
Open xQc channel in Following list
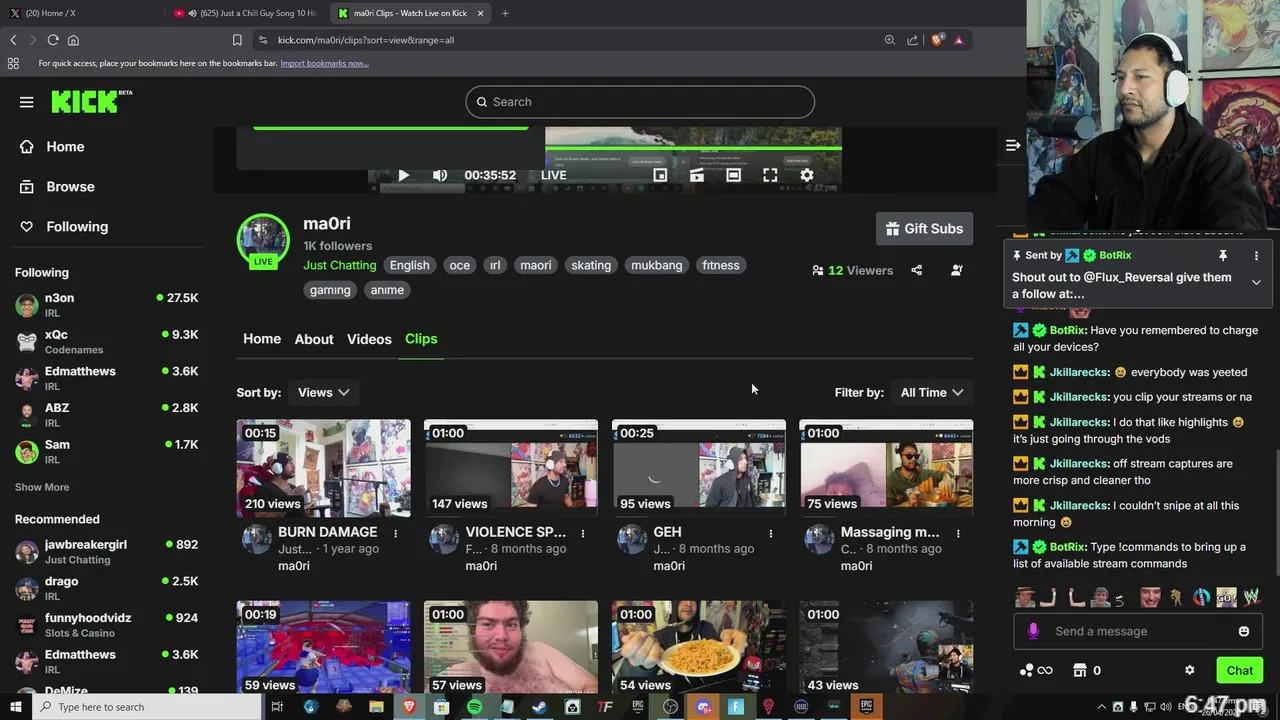[106, 342]
